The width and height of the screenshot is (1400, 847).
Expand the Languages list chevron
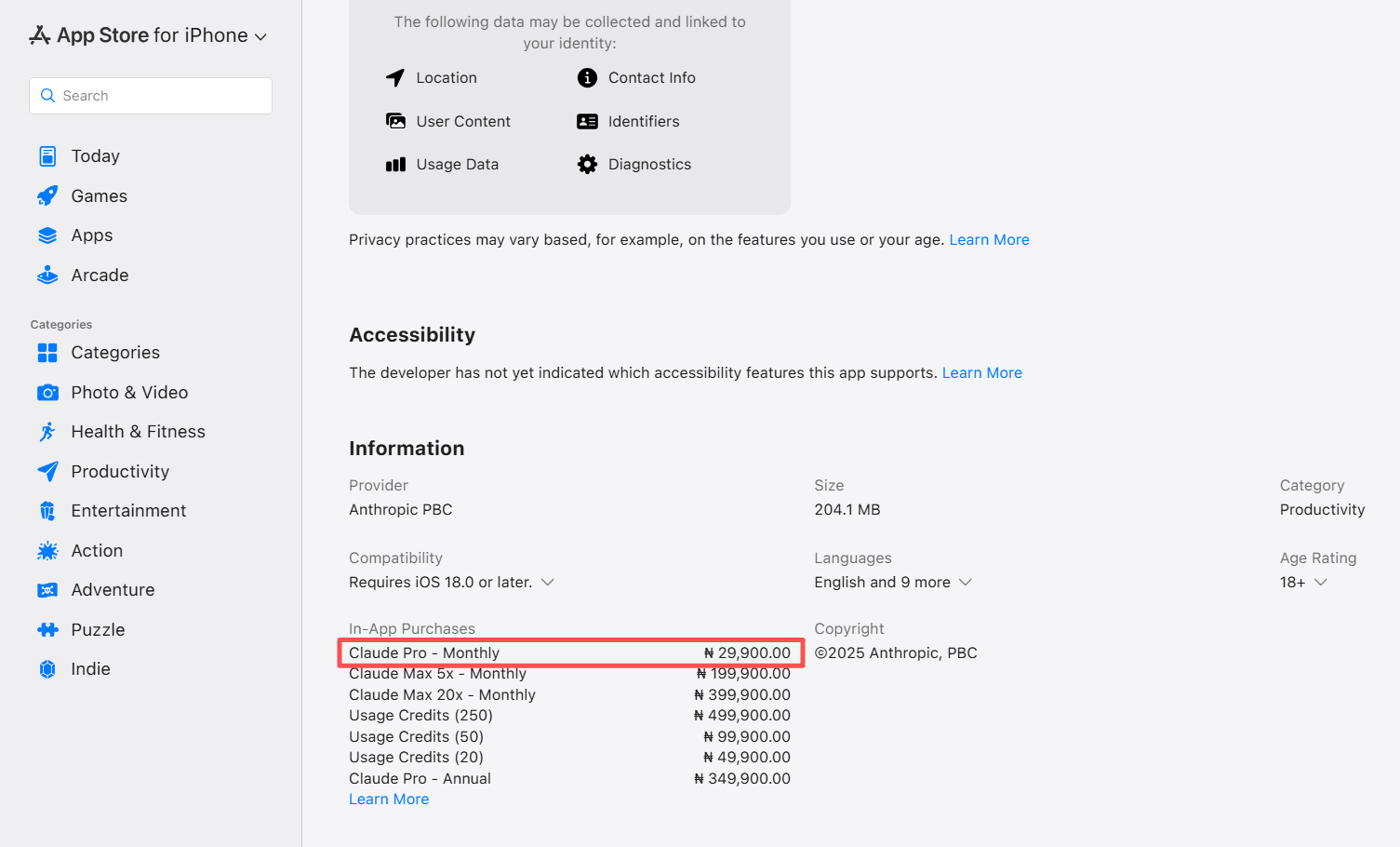(x=966, y=583)
